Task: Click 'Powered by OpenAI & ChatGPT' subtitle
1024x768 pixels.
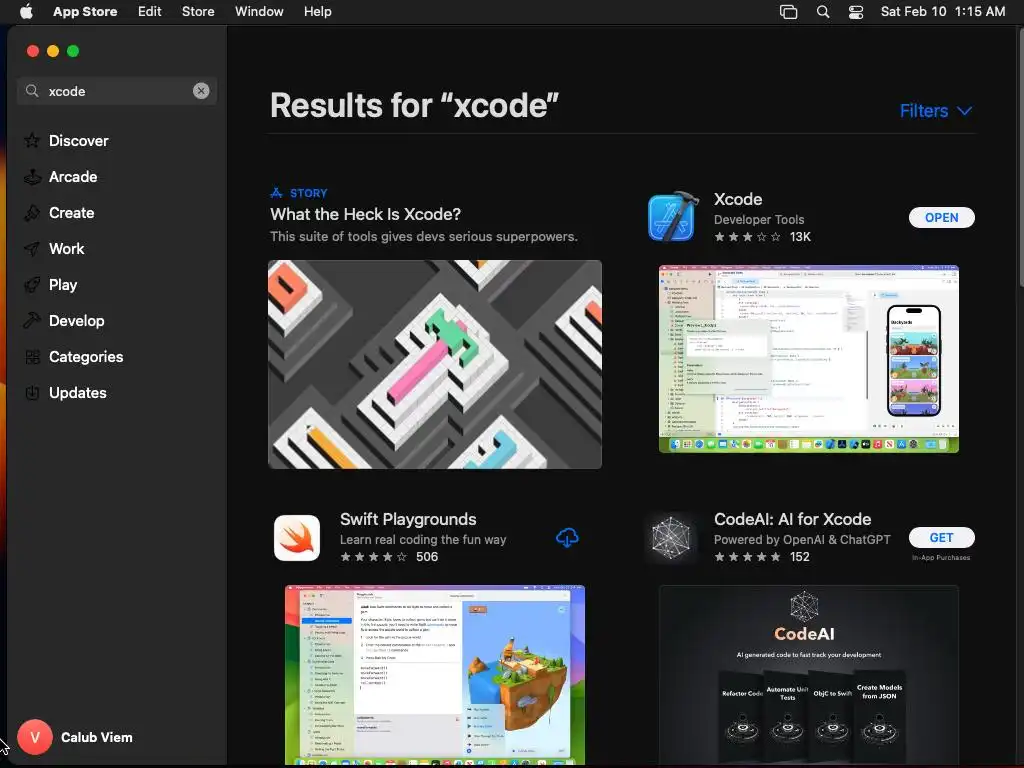Action: click(x=802, y=539)
